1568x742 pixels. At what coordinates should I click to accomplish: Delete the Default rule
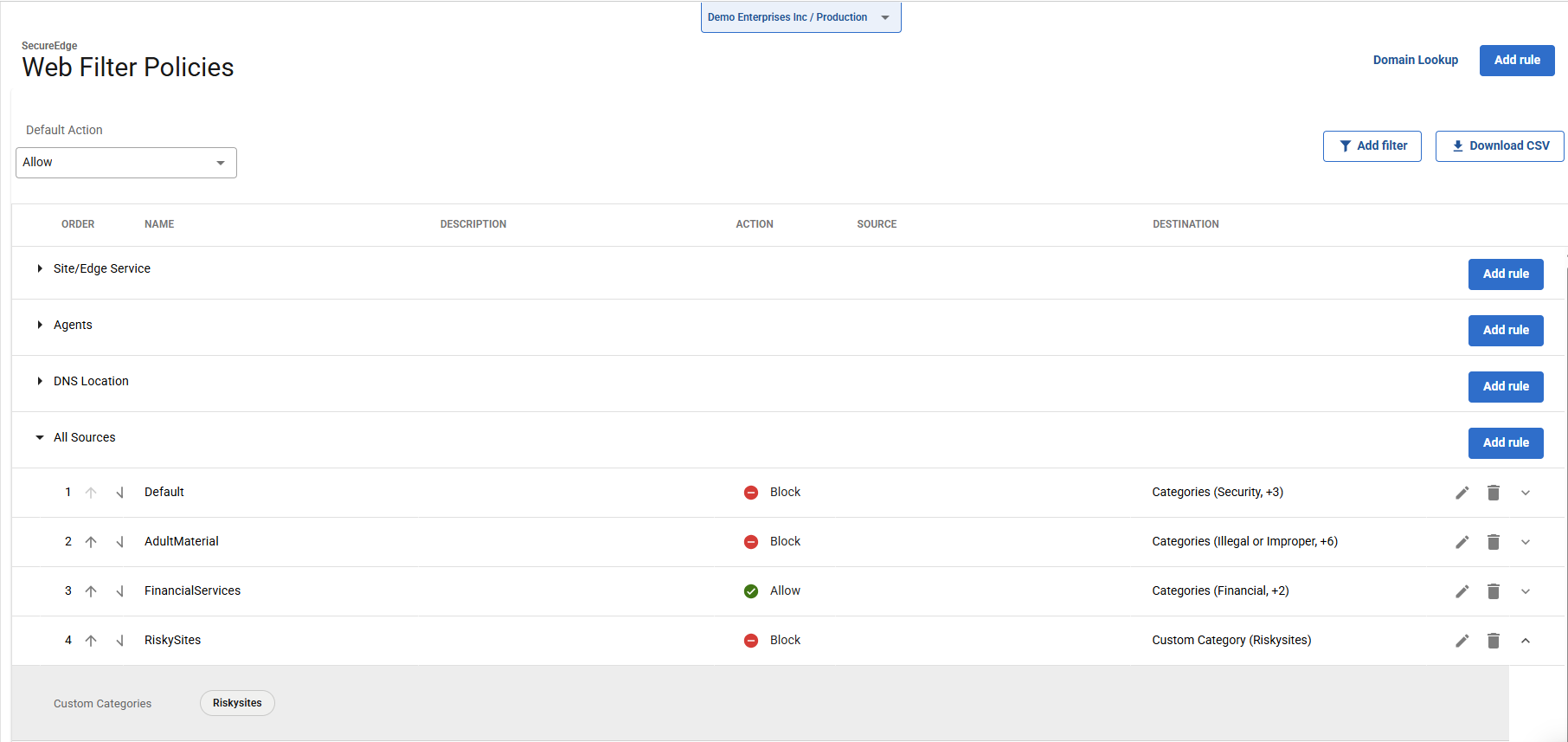tap(1493, 493)
